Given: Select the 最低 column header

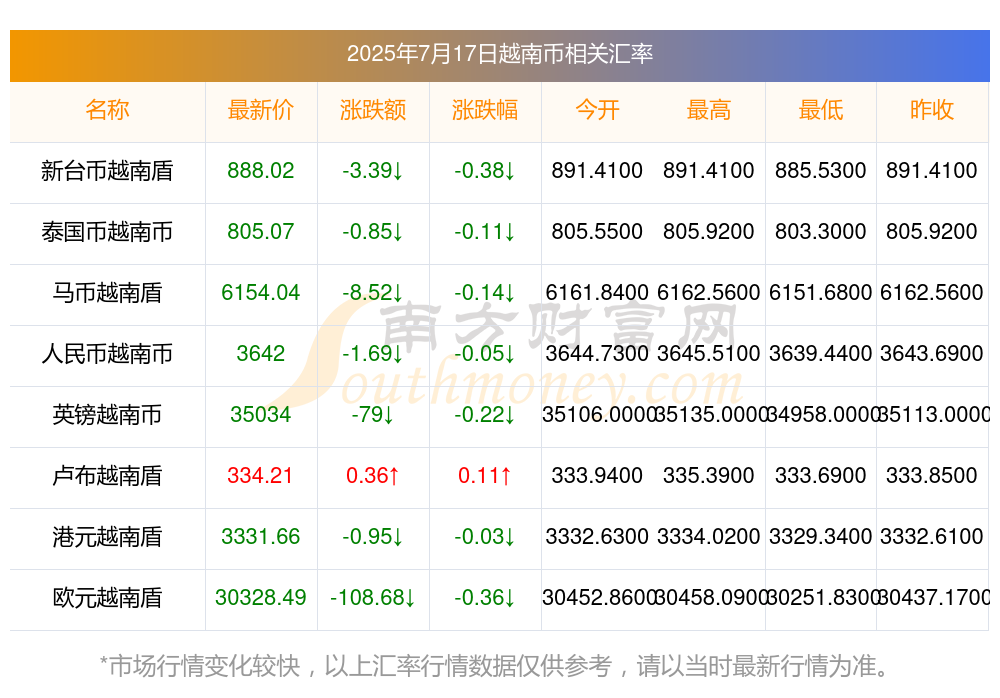Looking at the screenshot, I should click(x=821, y=110).
